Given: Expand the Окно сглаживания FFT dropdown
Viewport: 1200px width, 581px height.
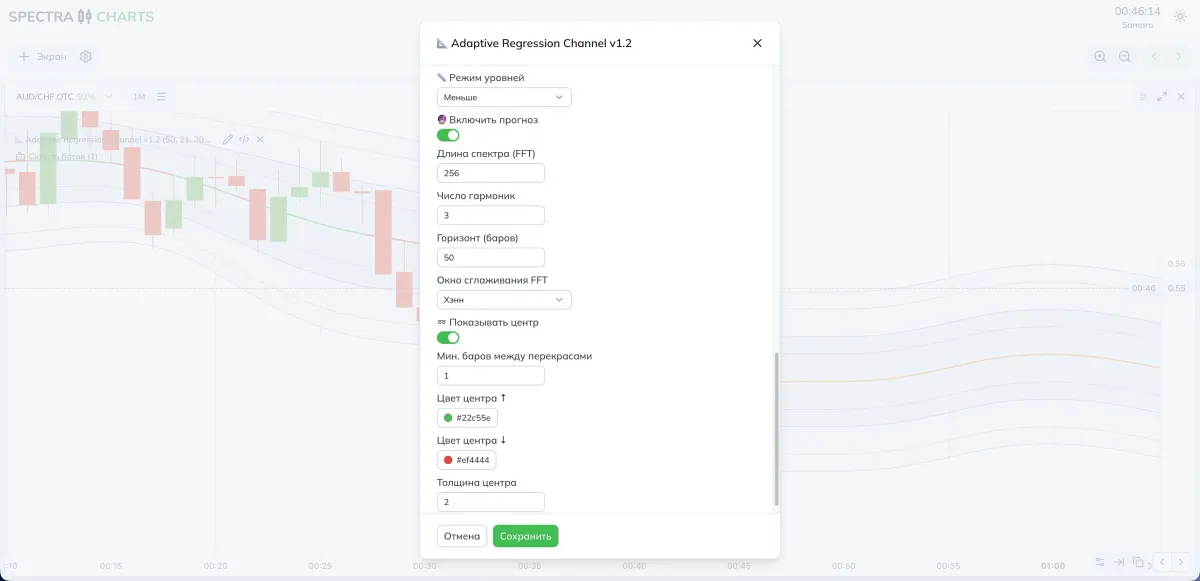Looking at the screenshot, I should point(504,300).
